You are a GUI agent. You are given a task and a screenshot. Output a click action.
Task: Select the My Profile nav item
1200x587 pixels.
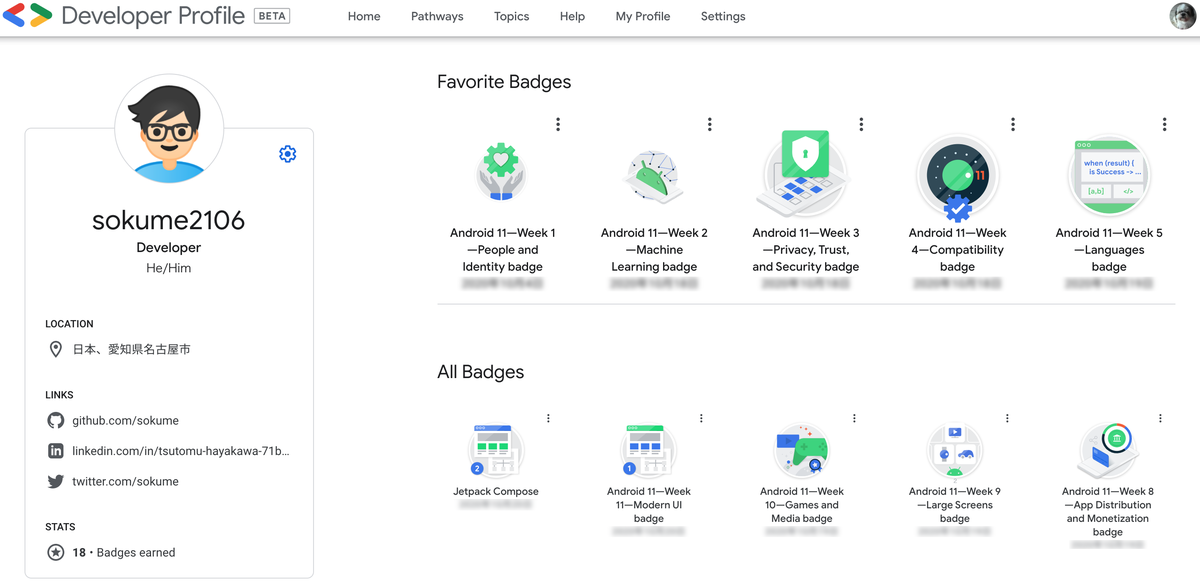pyautogui.click(x=643, y=17)
